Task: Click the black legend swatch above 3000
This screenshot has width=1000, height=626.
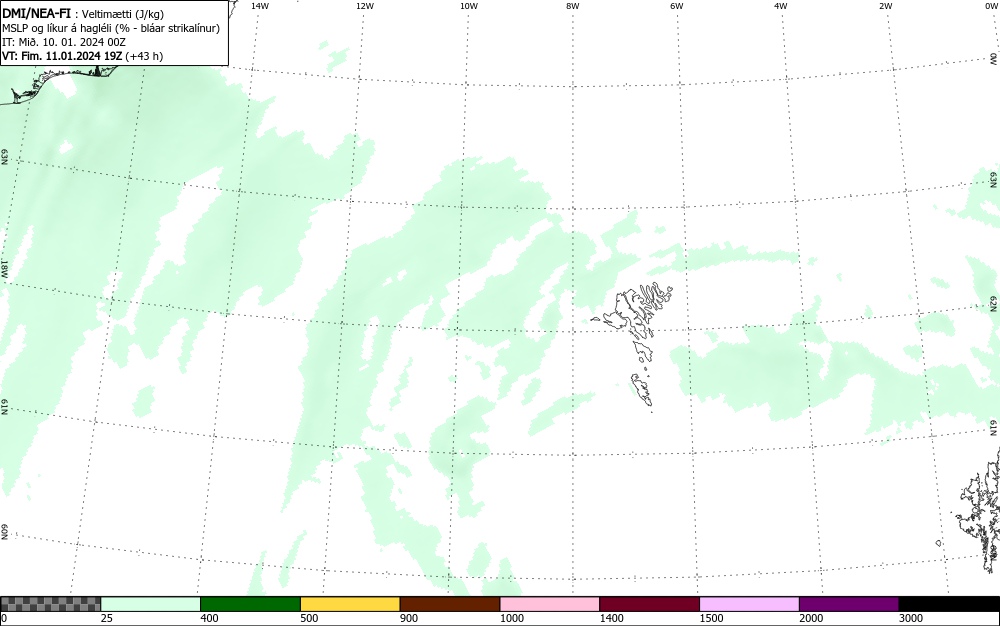Action: click(x=949, y=604)
